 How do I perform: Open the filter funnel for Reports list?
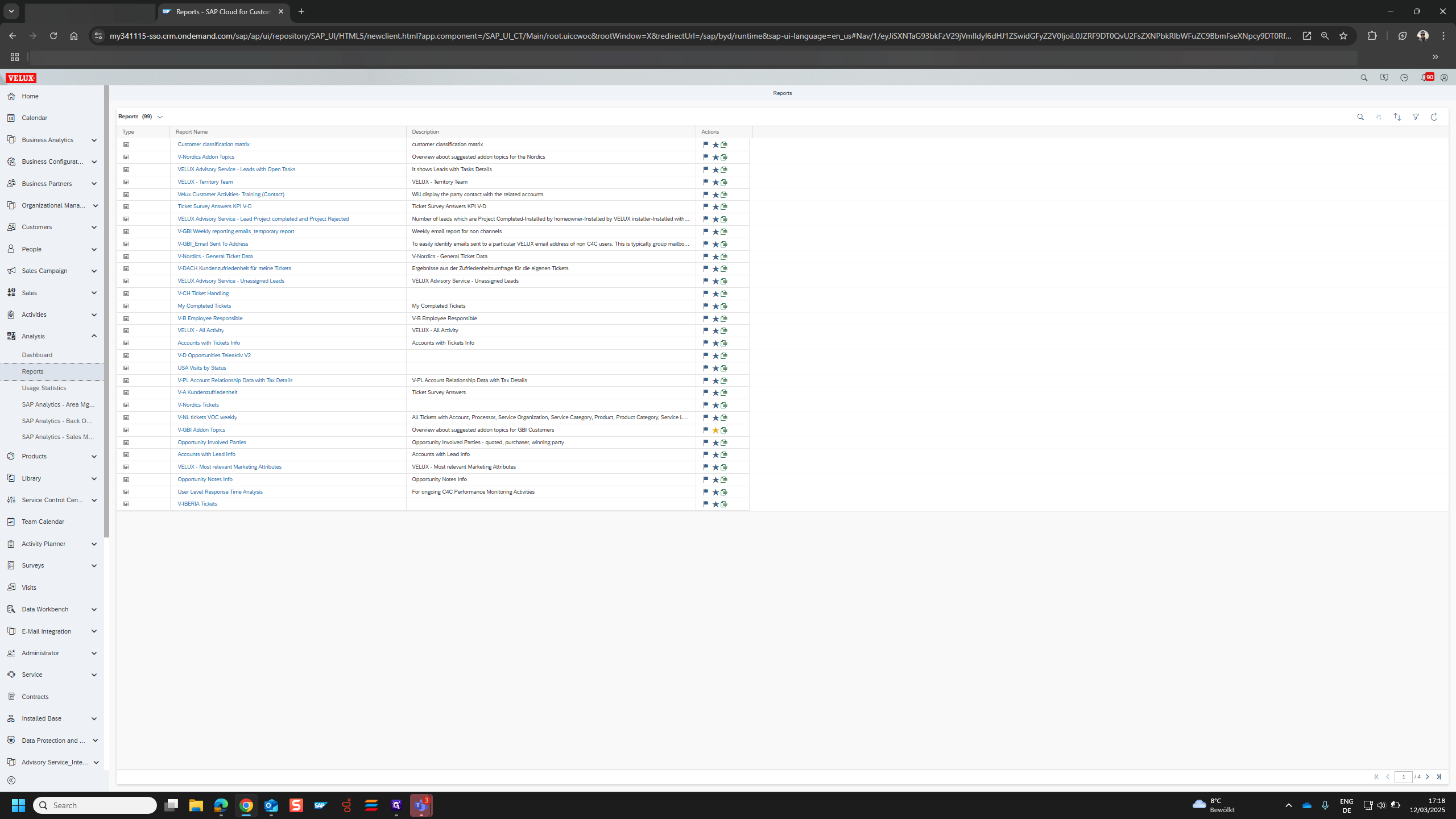point(1416,117)
